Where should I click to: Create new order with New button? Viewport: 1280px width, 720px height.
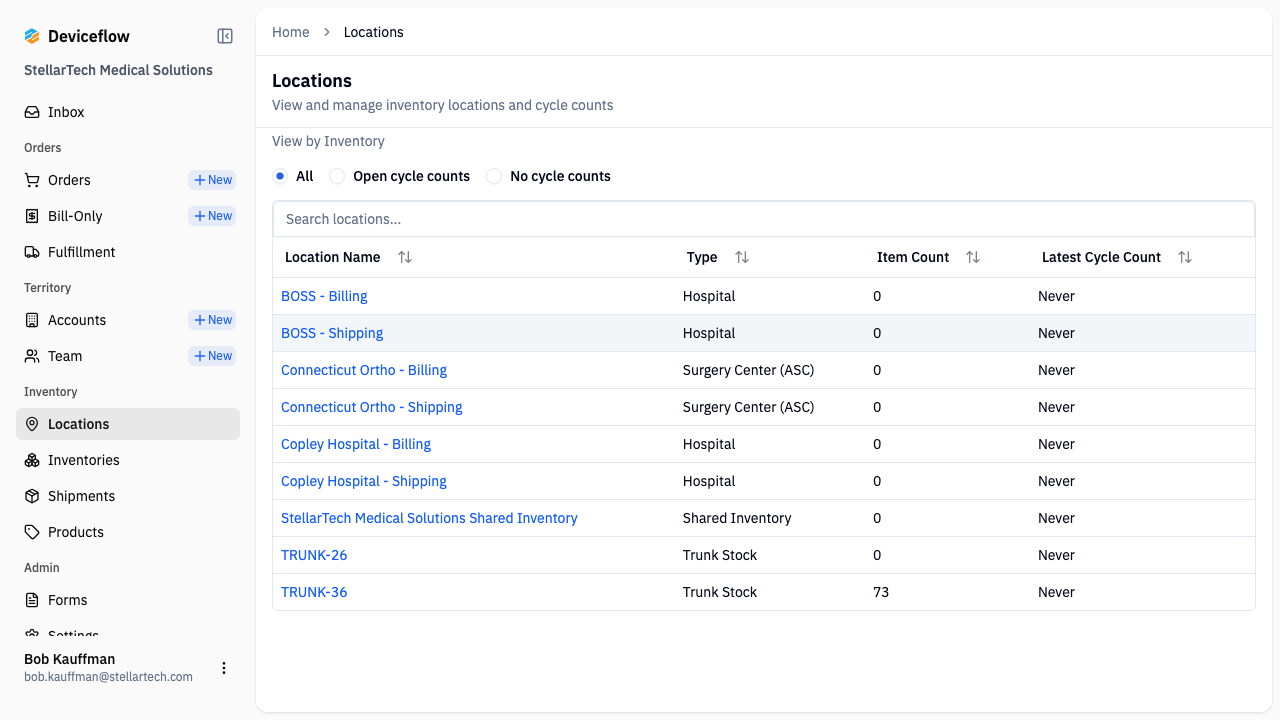[212, 180]
